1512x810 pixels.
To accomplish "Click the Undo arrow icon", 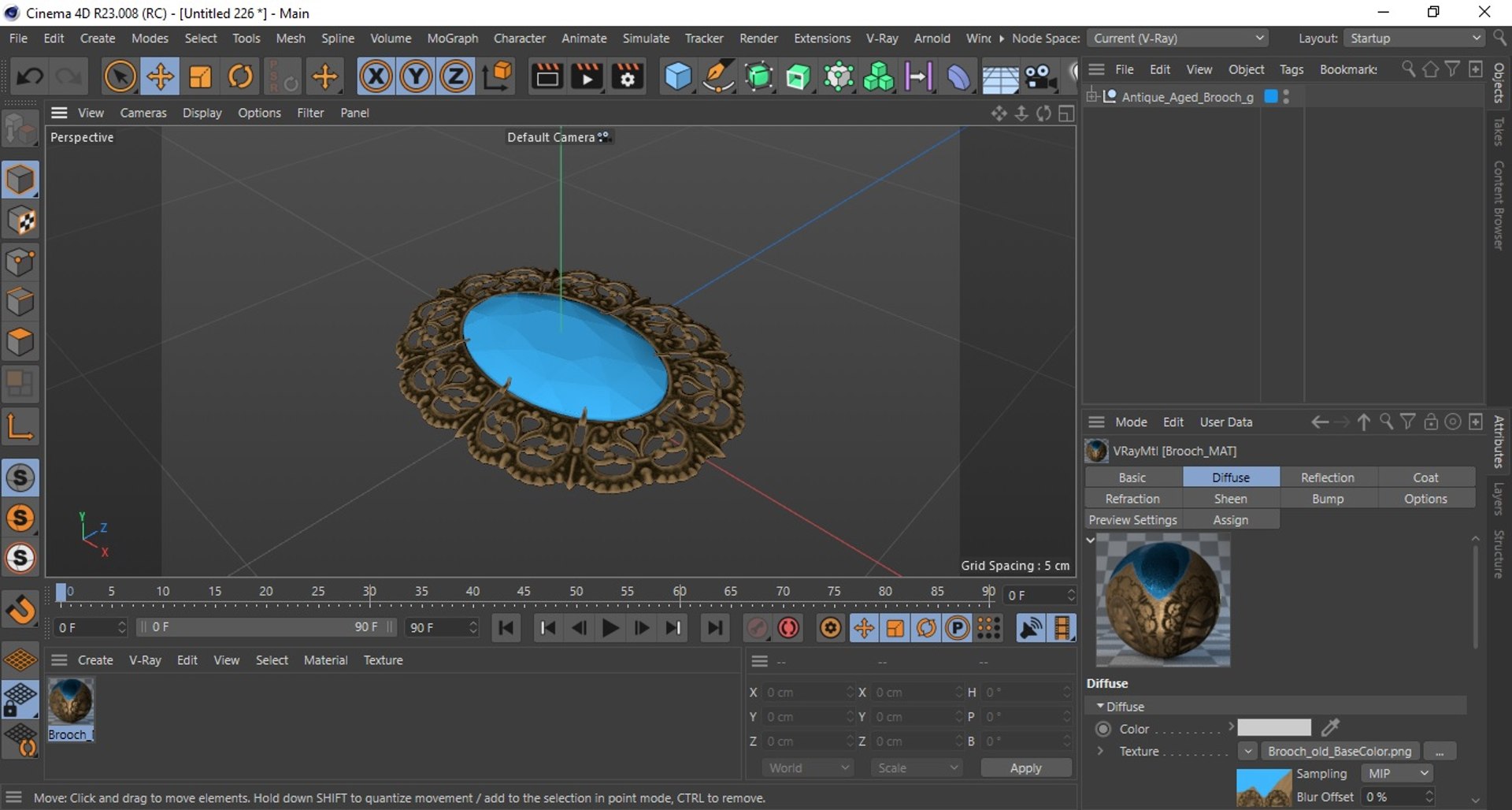I will pos(30,76).
